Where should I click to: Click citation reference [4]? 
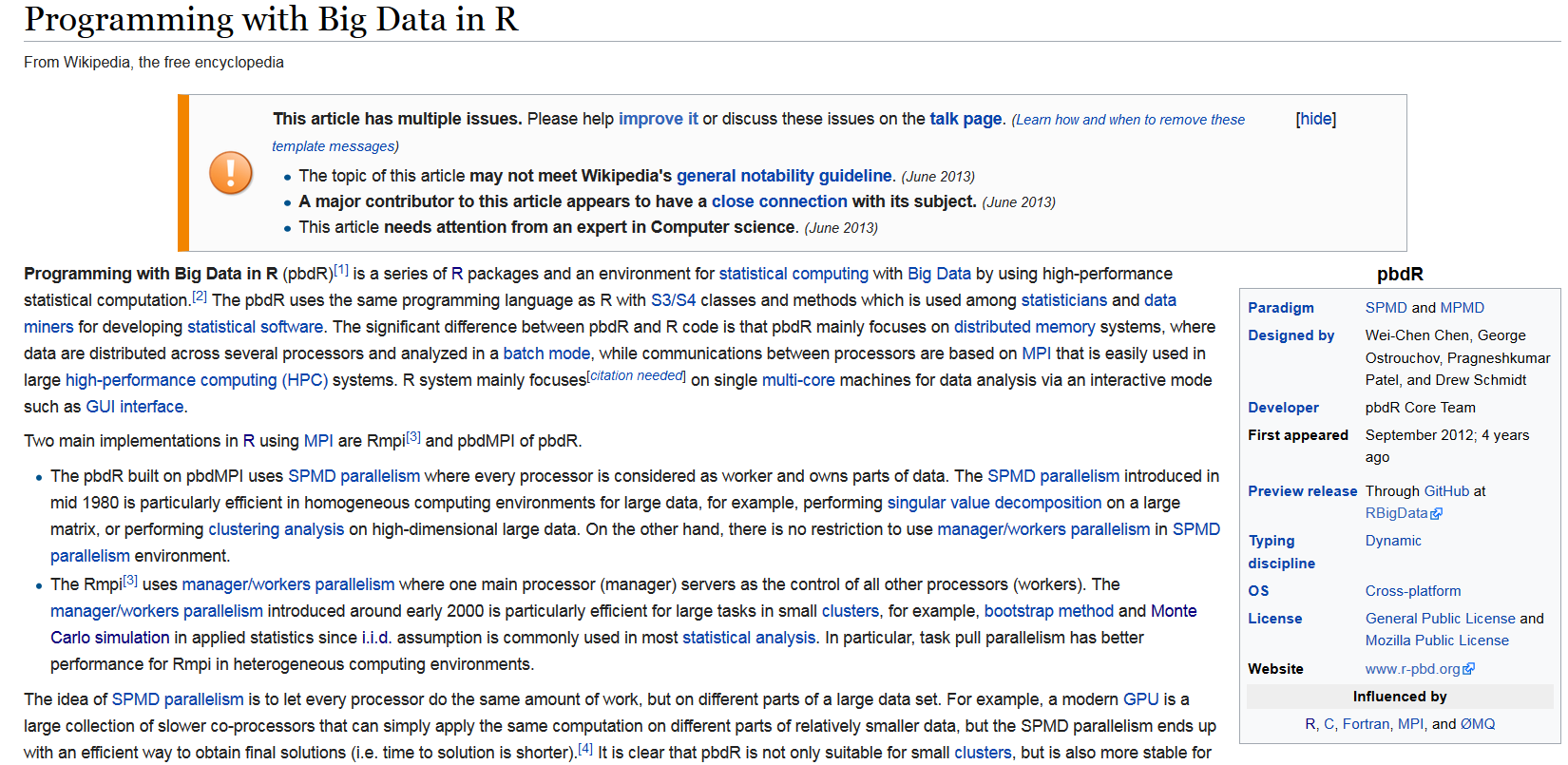(585, 749)
